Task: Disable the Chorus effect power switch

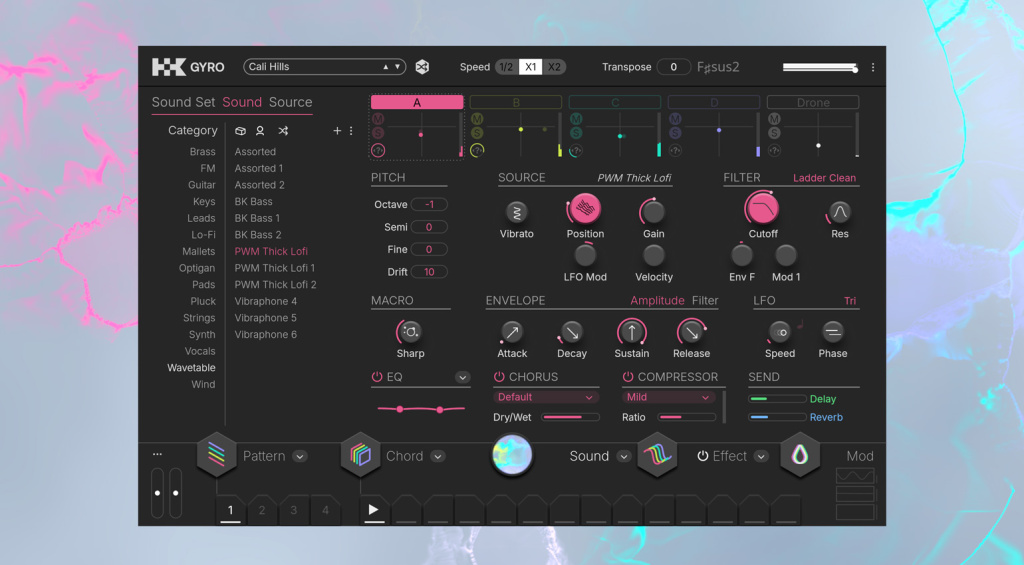Action: pos(499,377)
